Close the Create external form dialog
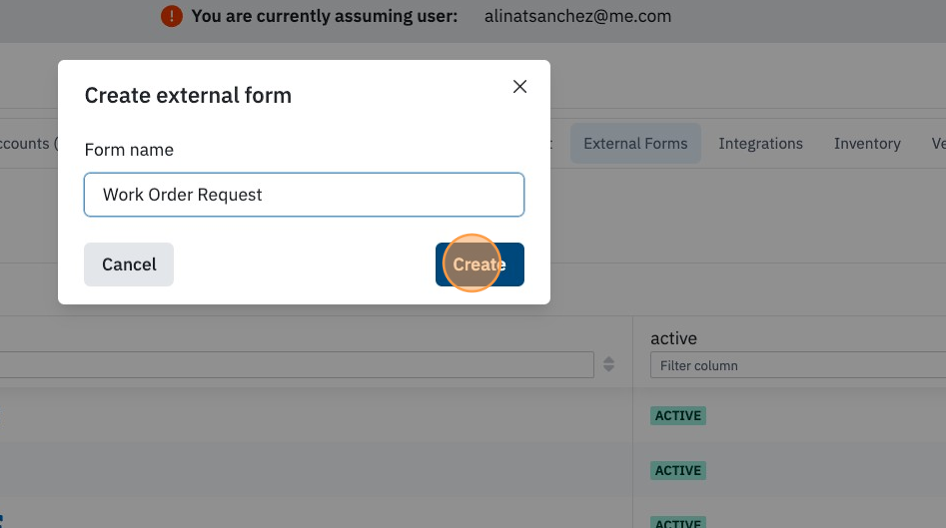The width and height of the screenshot is (946, 528). (519, 86)
